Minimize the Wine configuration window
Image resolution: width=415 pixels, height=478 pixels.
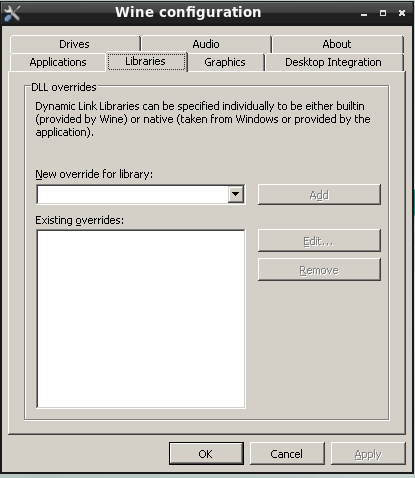click(x=364, y=14)
